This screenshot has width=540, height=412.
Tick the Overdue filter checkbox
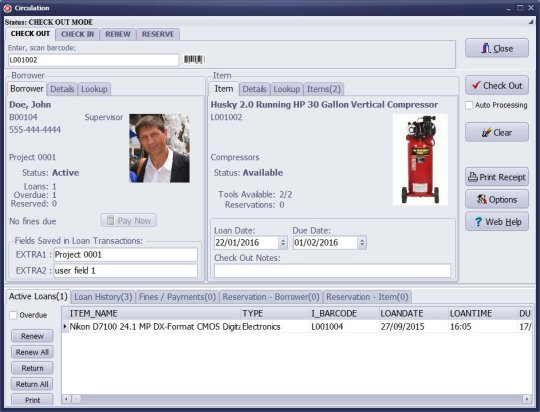coord(13,315)
